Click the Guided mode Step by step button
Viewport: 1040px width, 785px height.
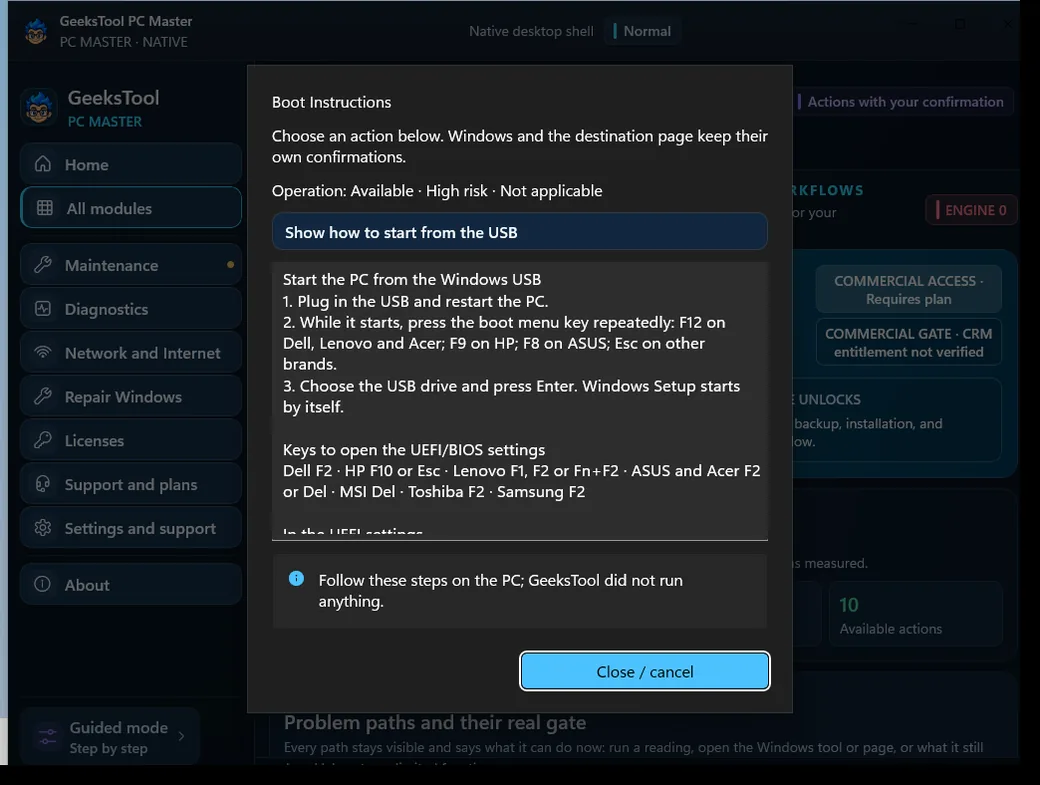[x=109, y=737]
